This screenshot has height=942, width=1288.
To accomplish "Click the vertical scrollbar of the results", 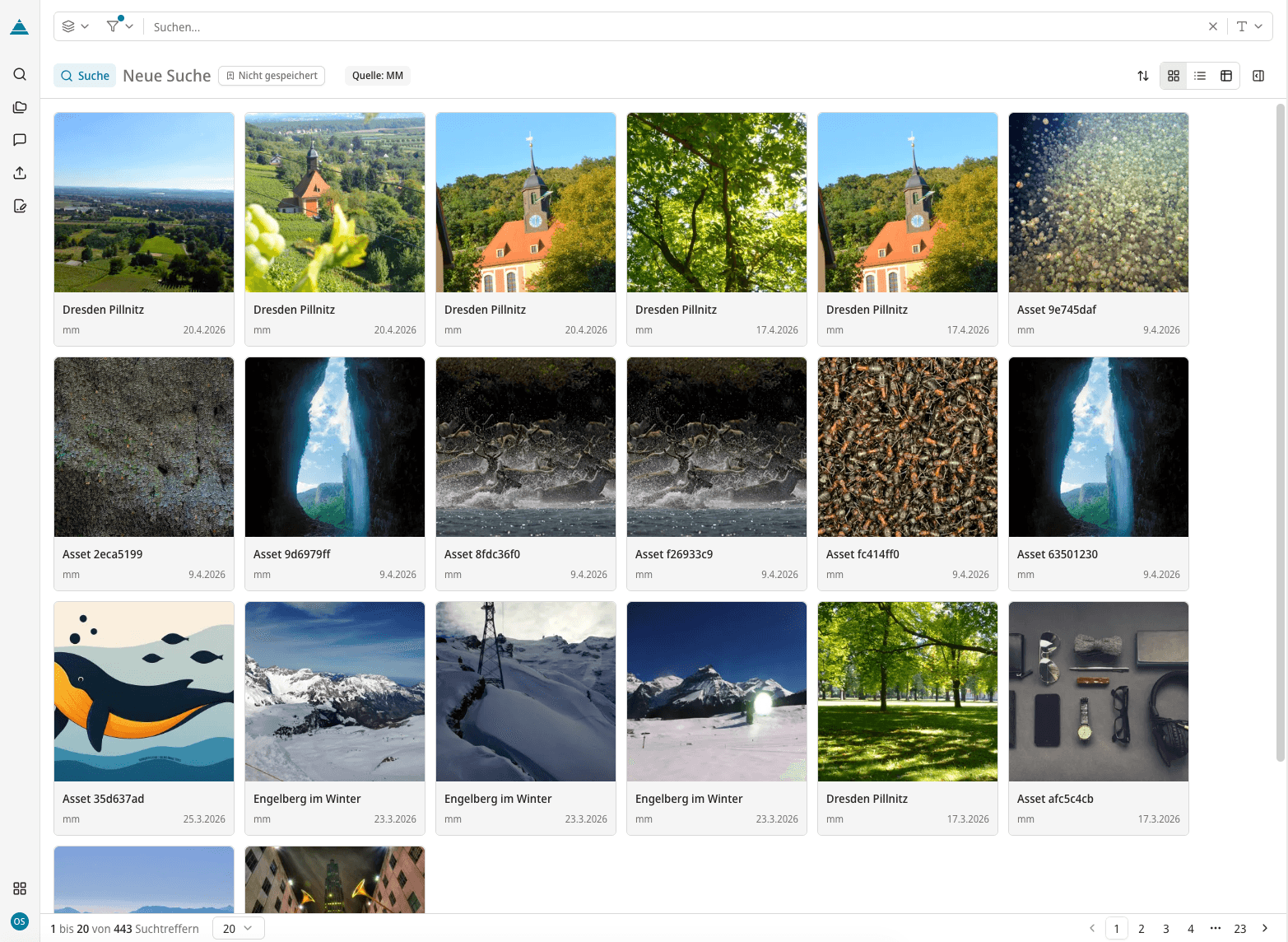I will [1281, 432].
